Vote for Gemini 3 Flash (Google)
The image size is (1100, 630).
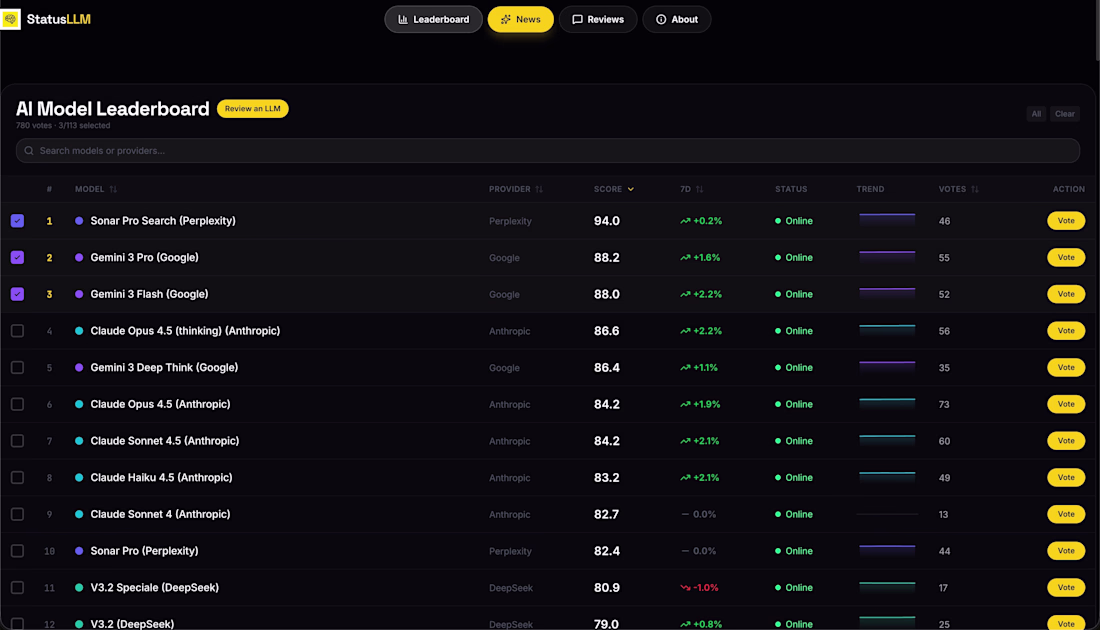[1066, 294]
